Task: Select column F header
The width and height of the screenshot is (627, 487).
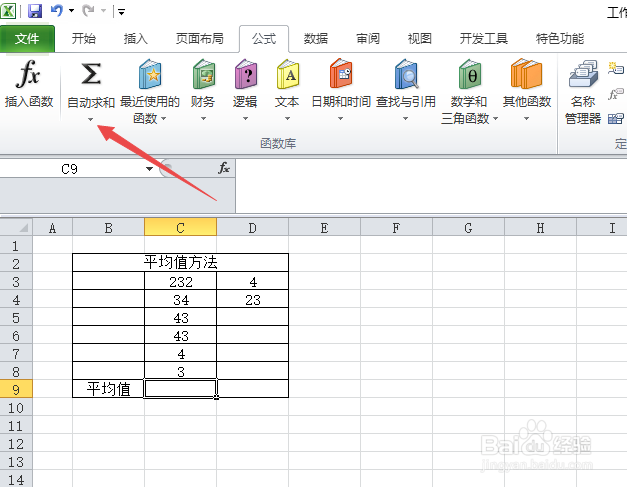Action: point(396,228)
